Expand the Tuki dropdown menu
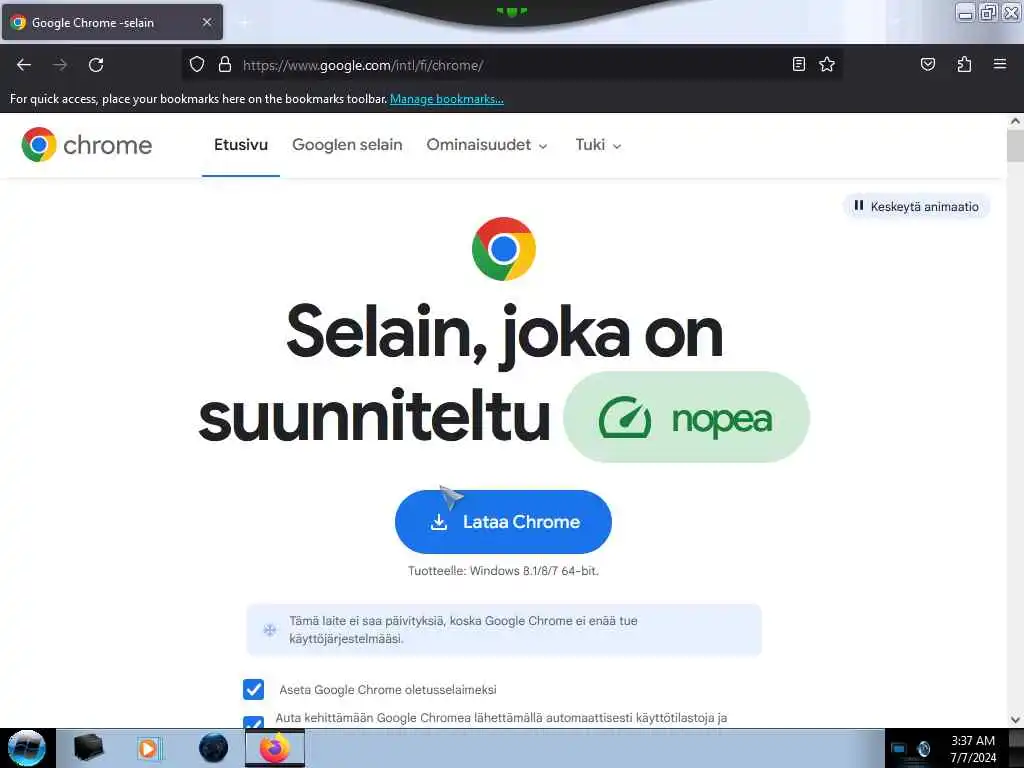The image size is (1024, 768). [x=598, y=144]
